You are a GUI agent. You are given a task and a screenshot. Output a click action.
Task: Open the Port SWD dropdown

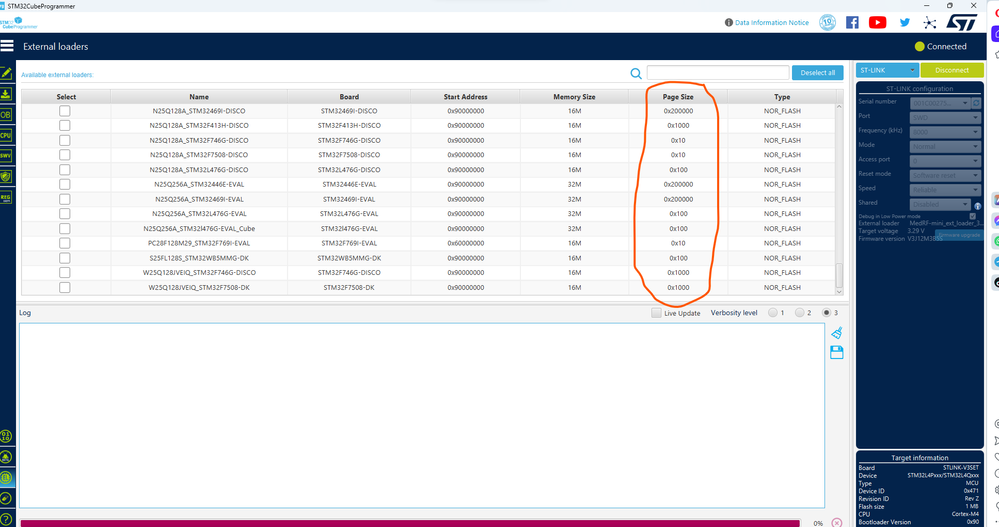pyautogui.click(x=944, y=117)
